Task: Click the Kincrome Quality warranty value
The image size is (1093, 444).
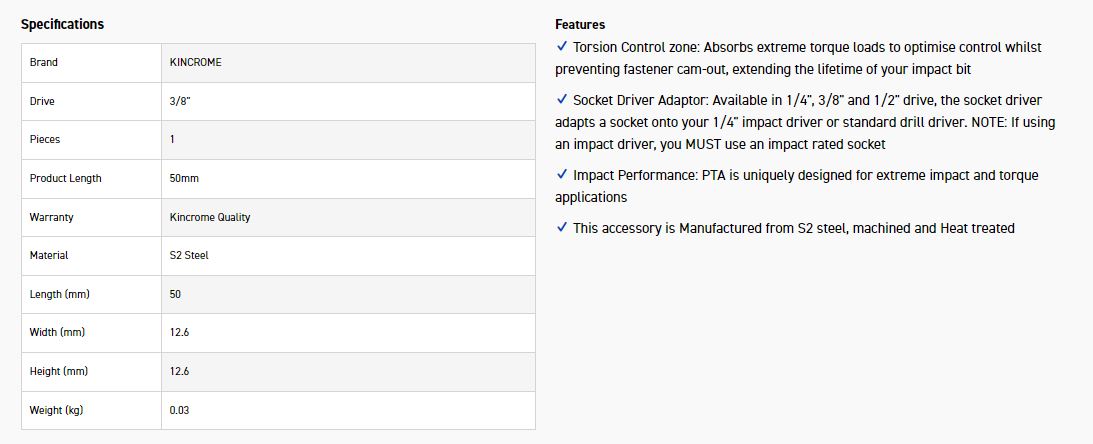Action: pos(210,217)
